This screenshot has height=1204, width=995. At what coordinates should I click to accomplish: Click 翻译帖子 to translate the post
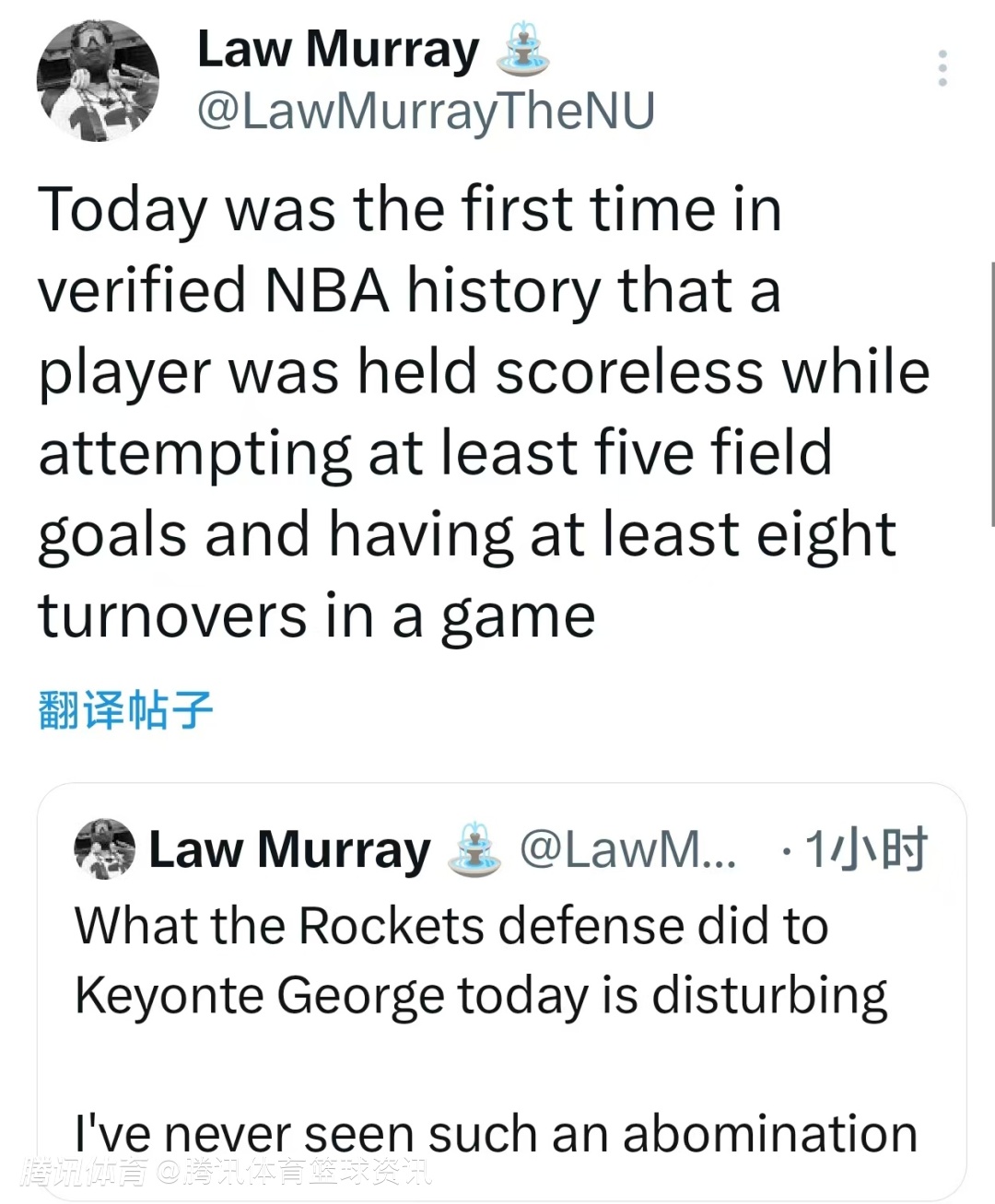125,710
